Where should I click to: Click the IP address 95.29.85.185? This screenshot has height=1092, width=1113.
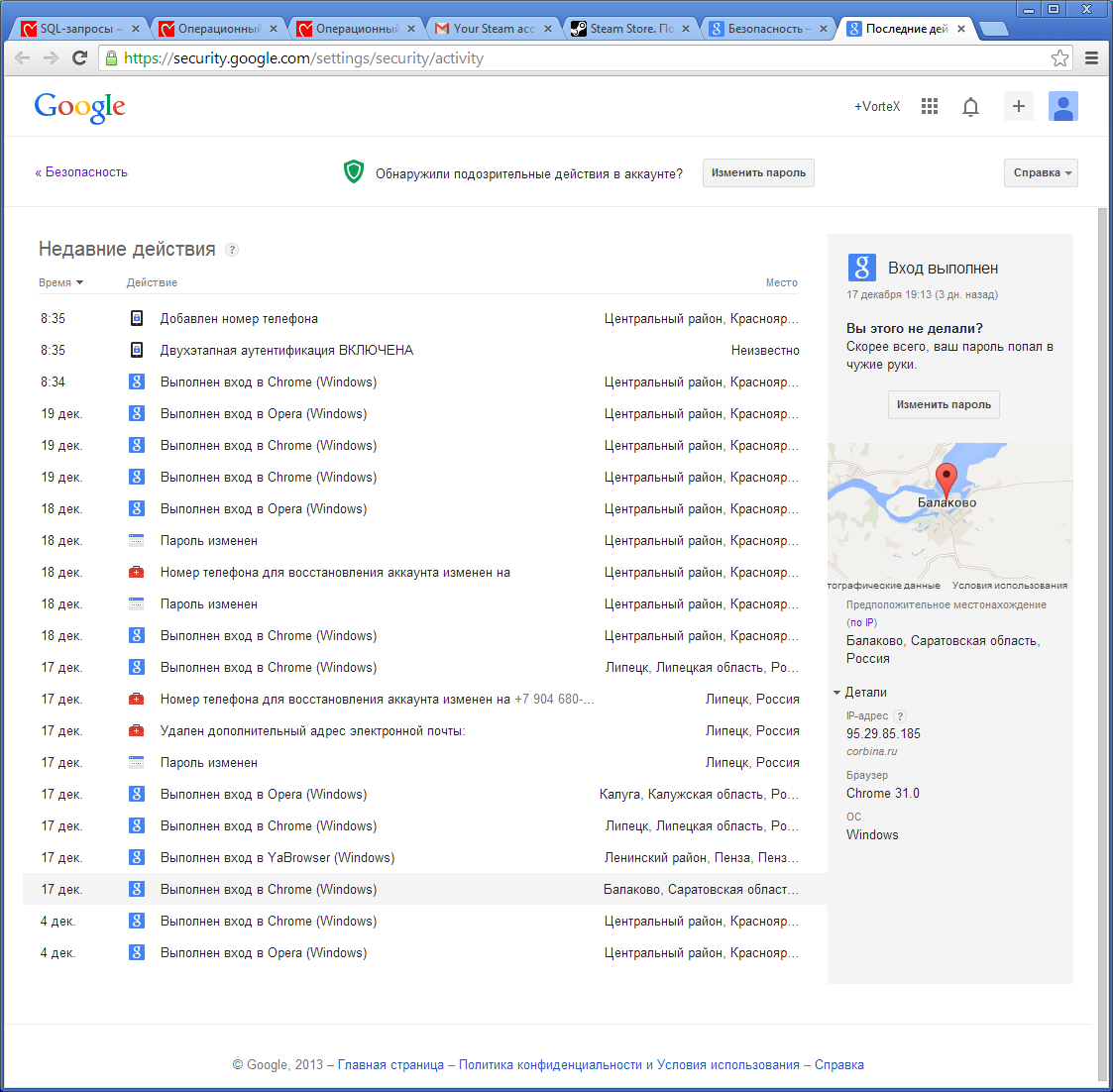(883, 733)
